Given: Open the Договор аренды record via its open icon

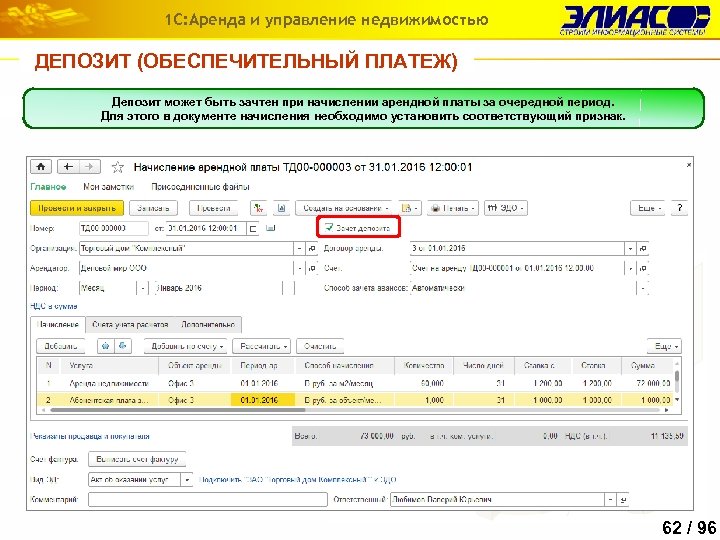Looking at the screenshot, I should click(x=643, y=248).
